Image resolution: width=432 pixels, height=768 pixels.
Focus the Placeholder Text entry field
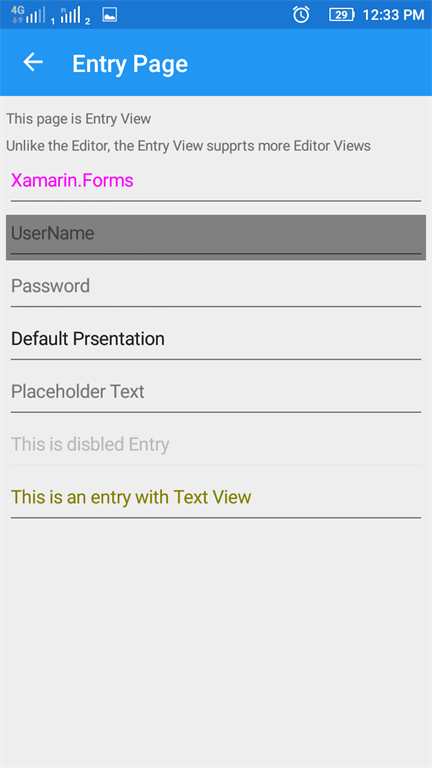click(216, 393)
